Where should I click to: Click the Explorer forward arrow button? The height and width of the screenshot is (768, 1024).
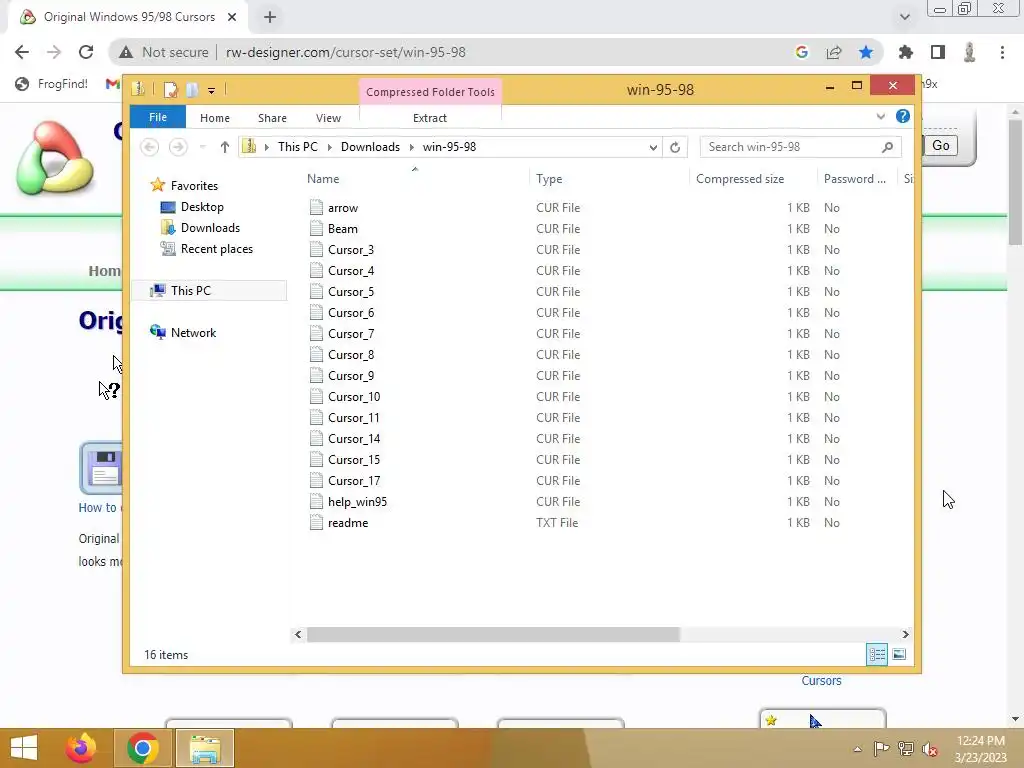pos(178,147)
